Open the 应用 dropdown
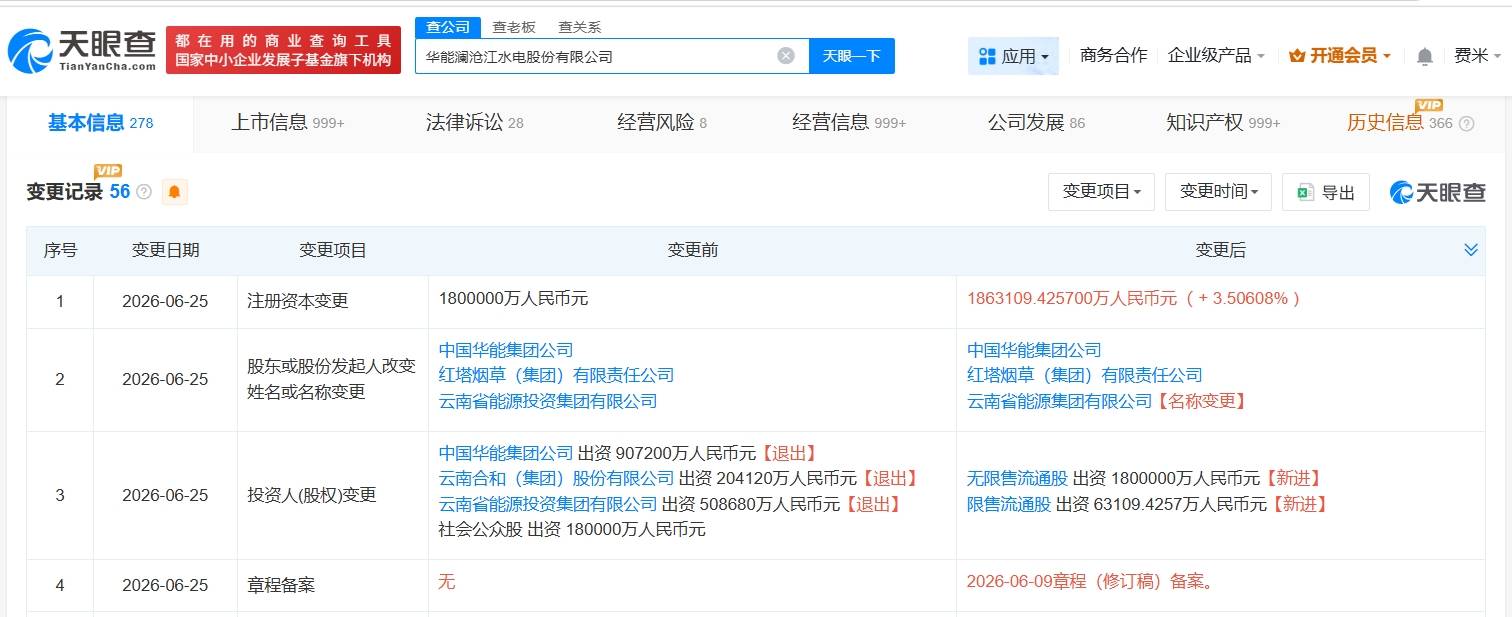Viewport: 1512px width, 617px height. [1013, 56]
